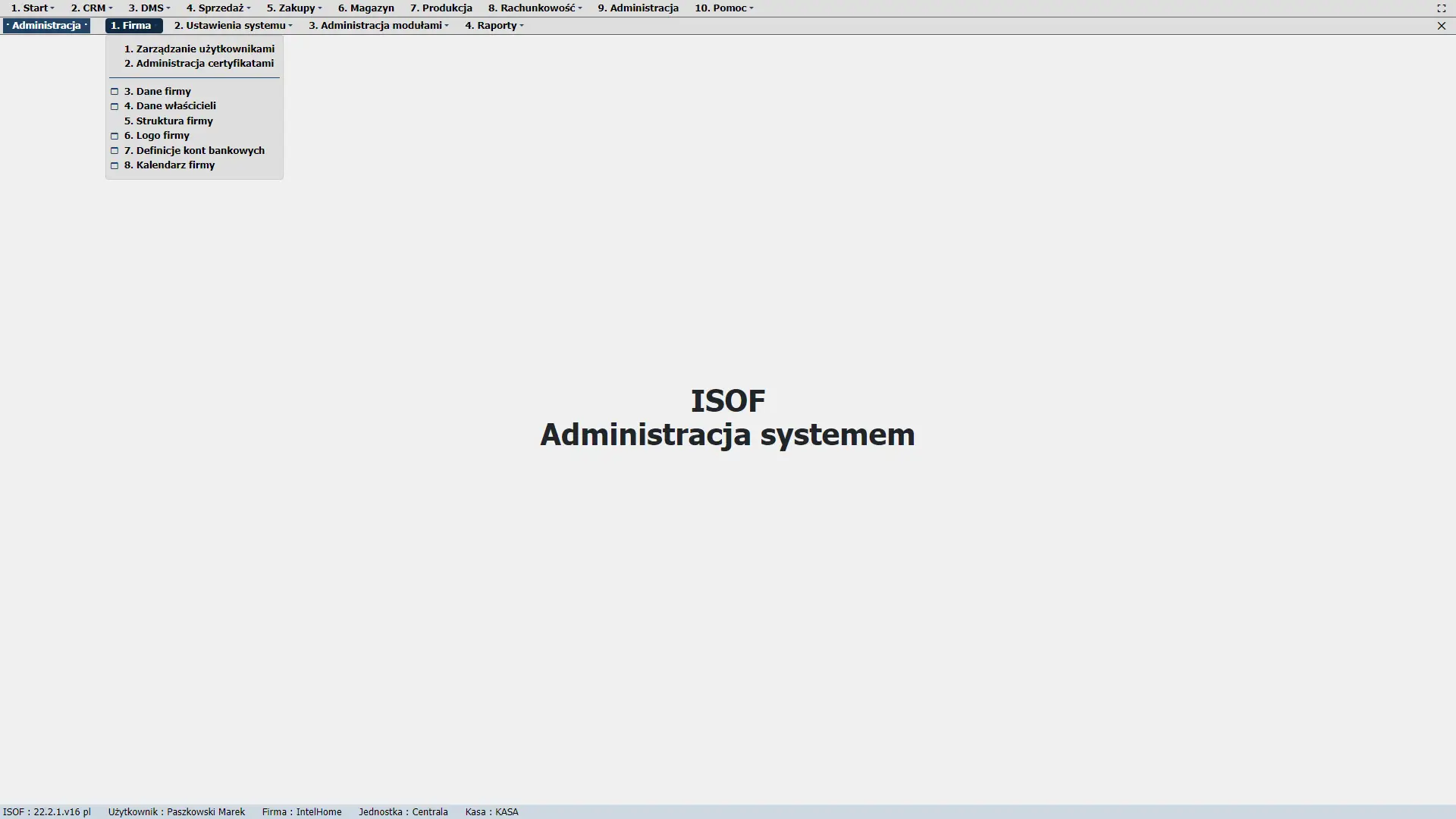
Task: Click window icon beside Kalendarz firmy
Action: [x=115, y=165]
